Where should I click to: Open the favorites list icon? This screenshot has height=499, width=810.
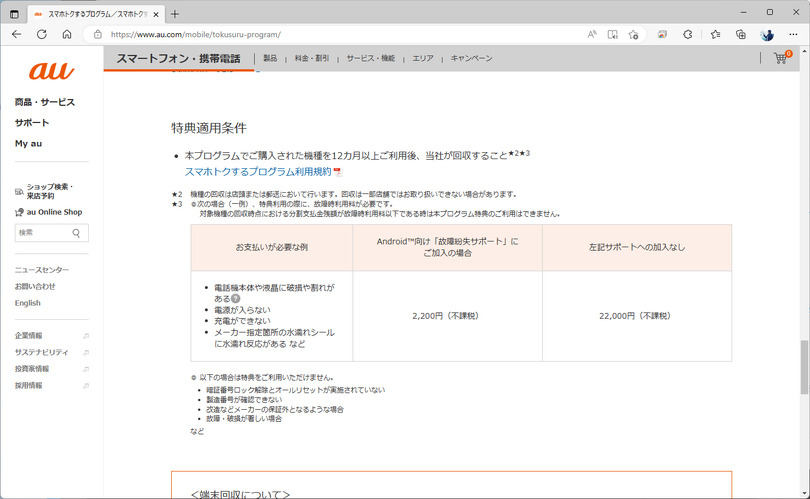pos(715,35)
